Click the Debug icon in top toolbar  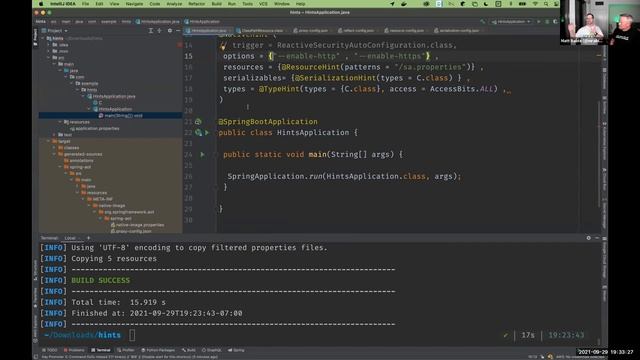click(x=547, y=22)
